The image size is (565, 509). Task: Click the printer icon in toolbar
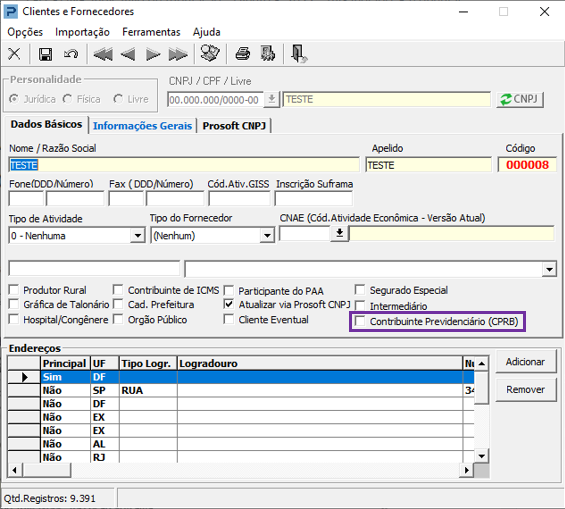[x=243, y=54]
